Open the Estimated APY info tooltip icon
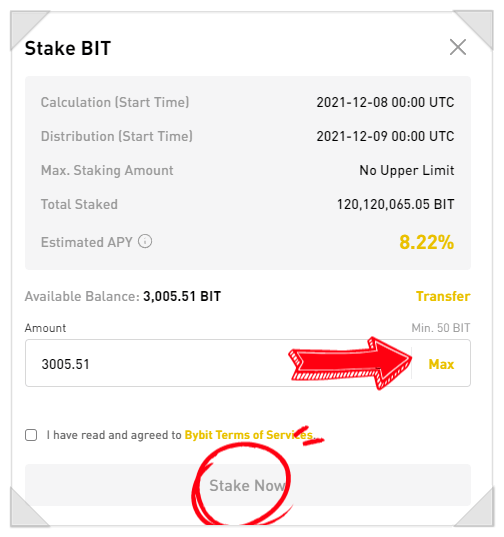Viewport: 504px width, 537px height. pos(145,241)
